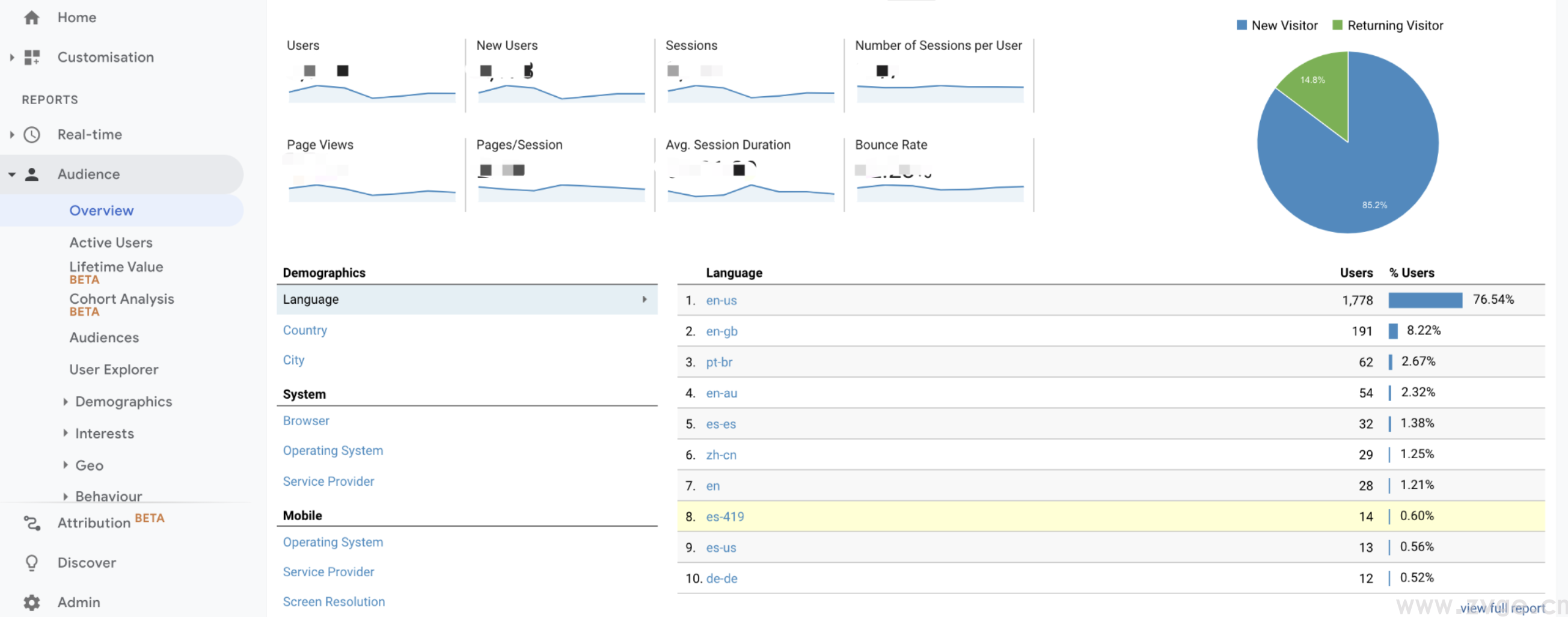The width and height of the screenshot is (1568, 617).
Task: Expand the Demographics sidebar section
Action: [65, 401]
